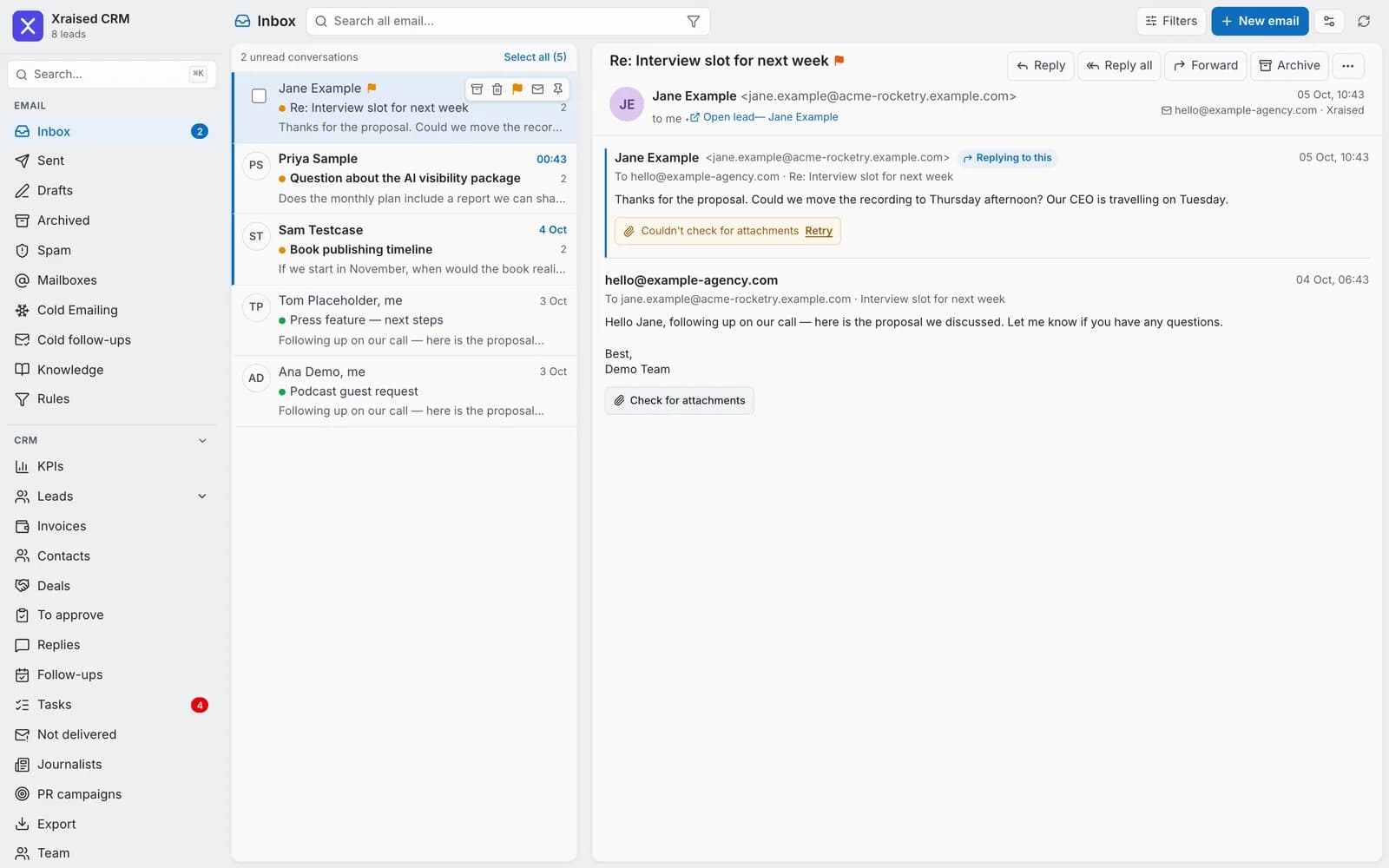Archive the Jane Example conversation via hover icon
This screenshot has height=868, width=1389.
coord(477,89)
